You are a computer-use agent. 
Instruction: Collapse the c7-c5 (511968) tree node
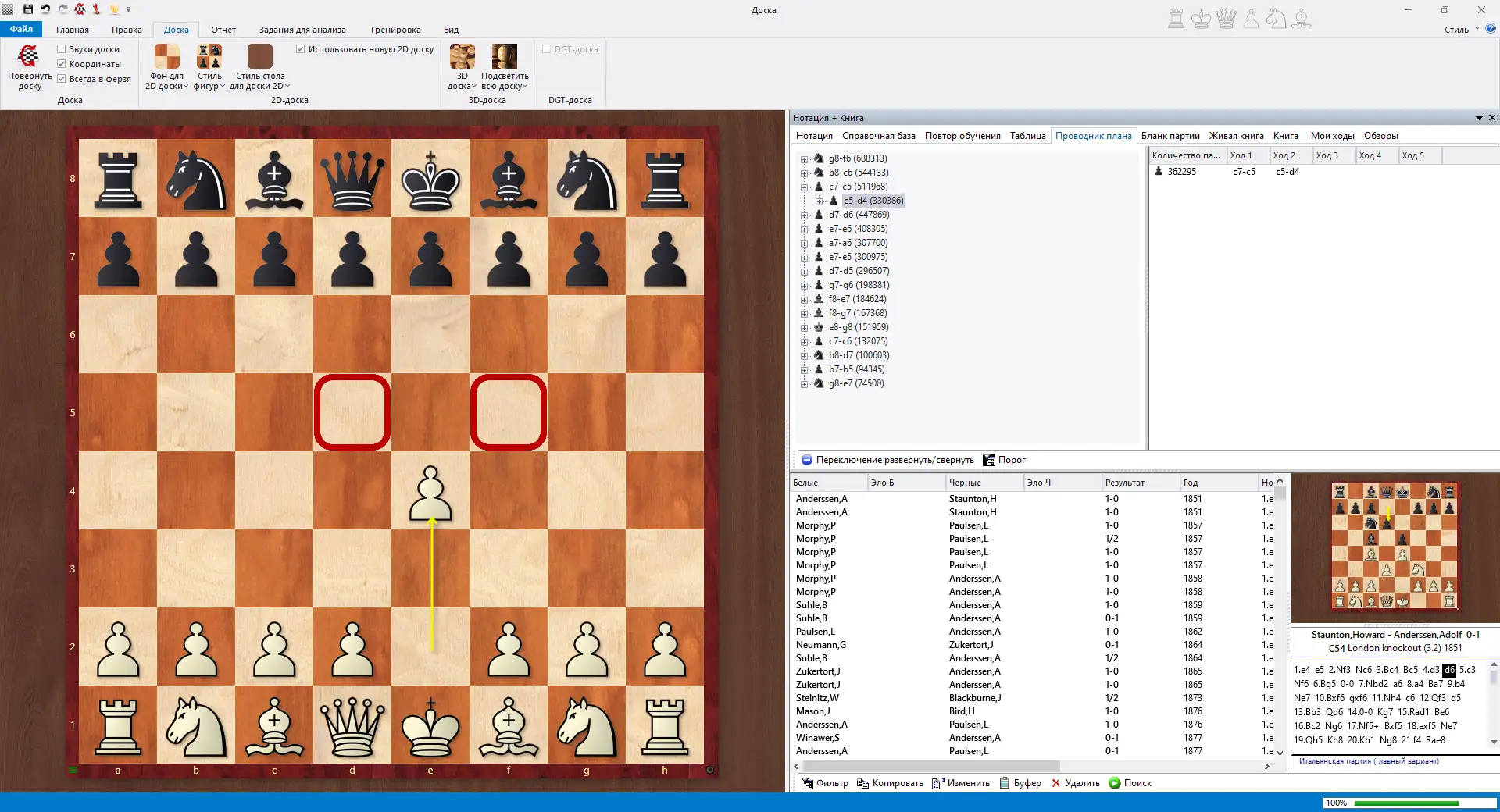click(x=804, y=187)
